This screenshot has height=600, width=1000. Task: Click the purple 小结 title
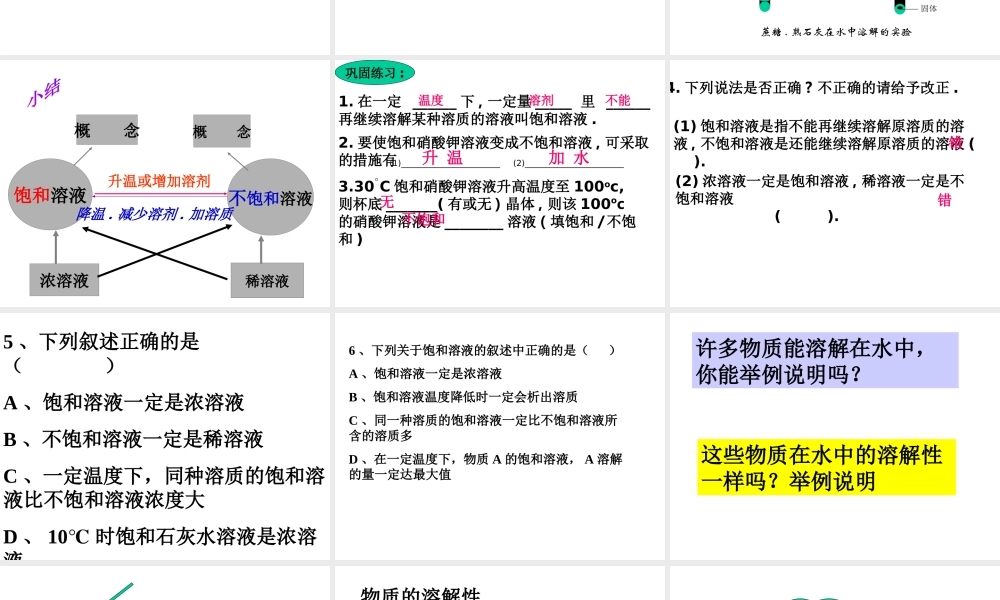click(43, 92)
